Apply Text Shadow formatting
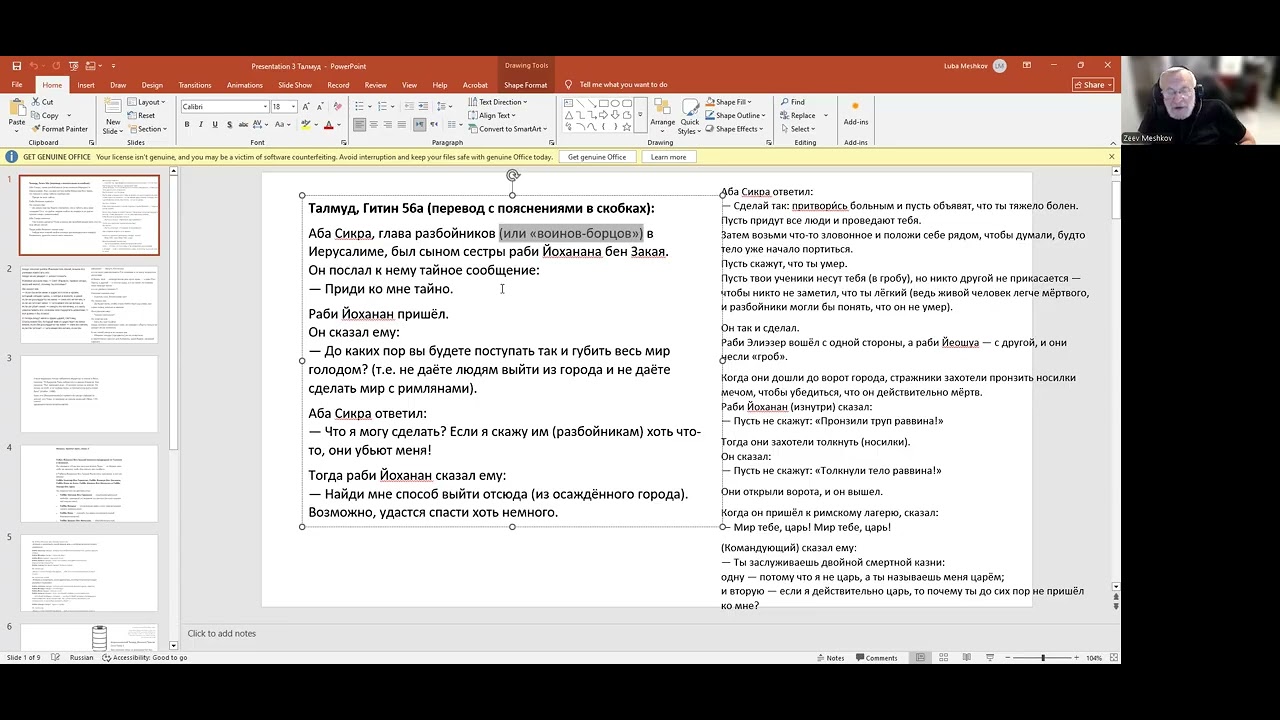Viewport: 1280px width, 720px height. click(x=229, y=125)
